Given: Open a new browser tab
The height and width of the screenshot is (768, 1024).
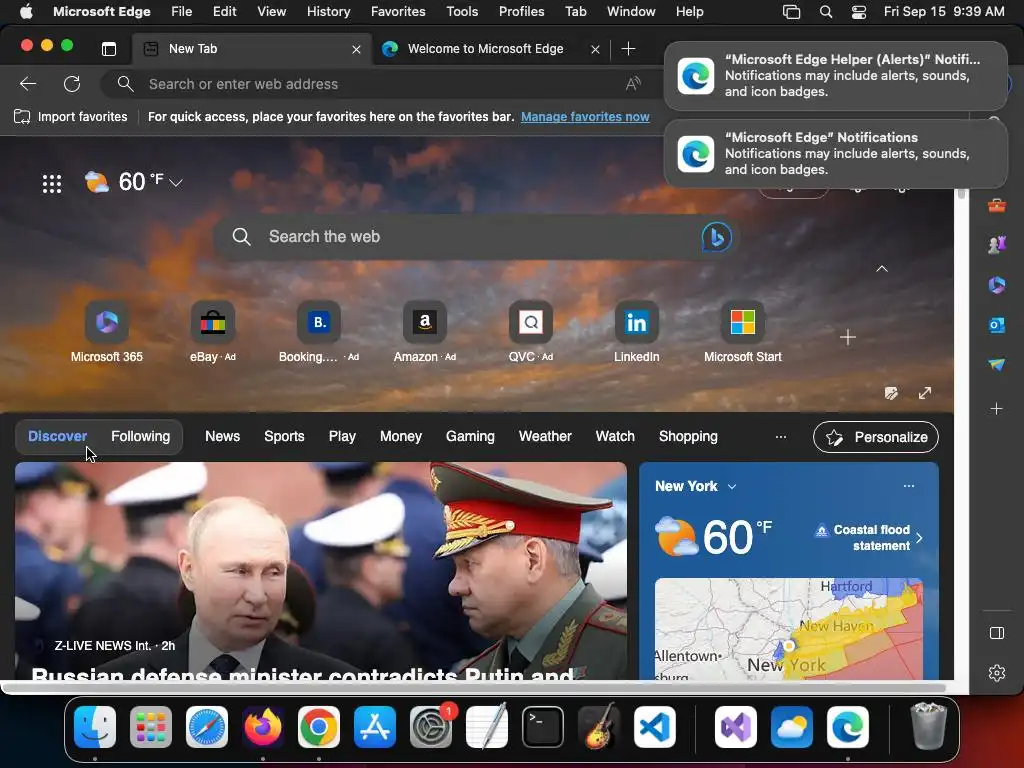Looking at the screenshot, I should 628,49.
